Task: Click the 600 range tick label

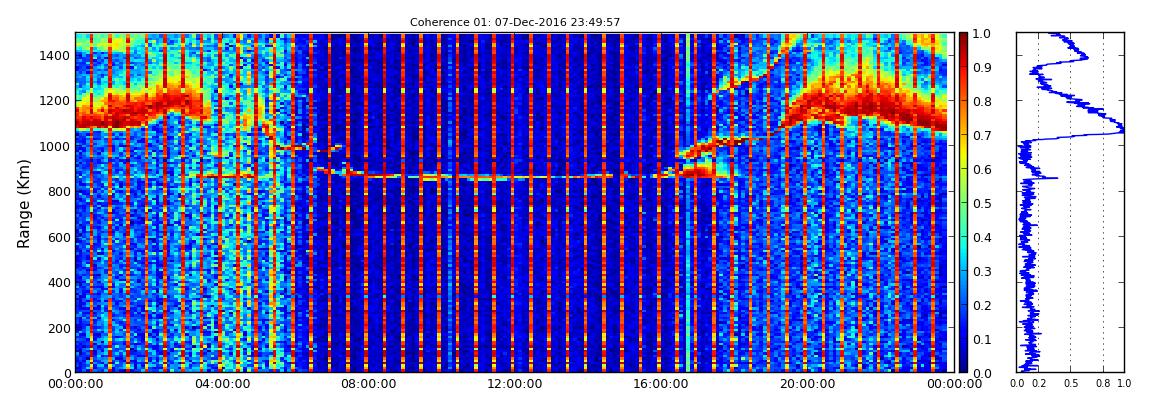Action: (x=59, y=237)
